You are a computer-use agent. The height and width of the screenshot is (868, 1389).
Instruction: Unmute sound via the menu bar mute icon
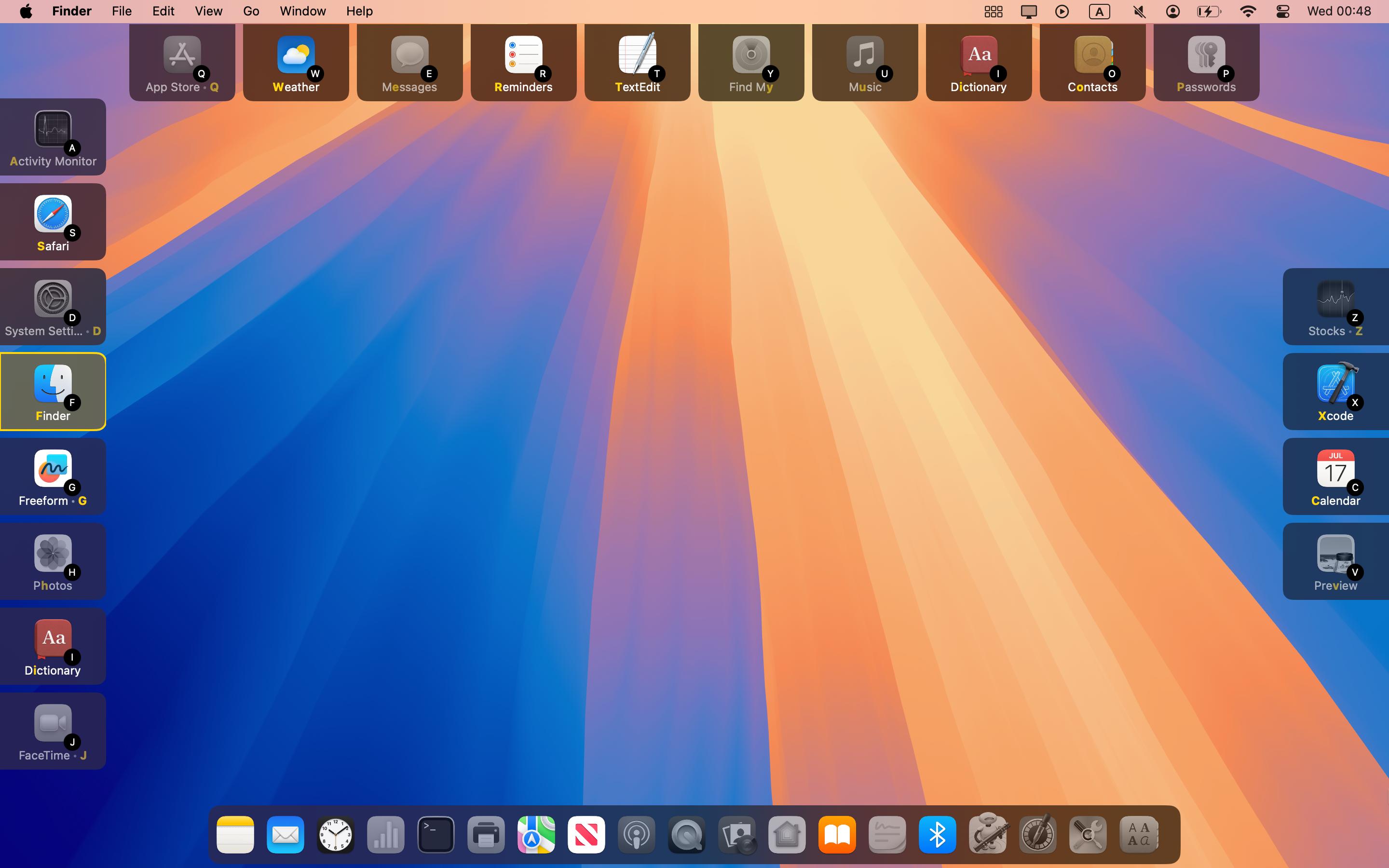coord(1139,11)
